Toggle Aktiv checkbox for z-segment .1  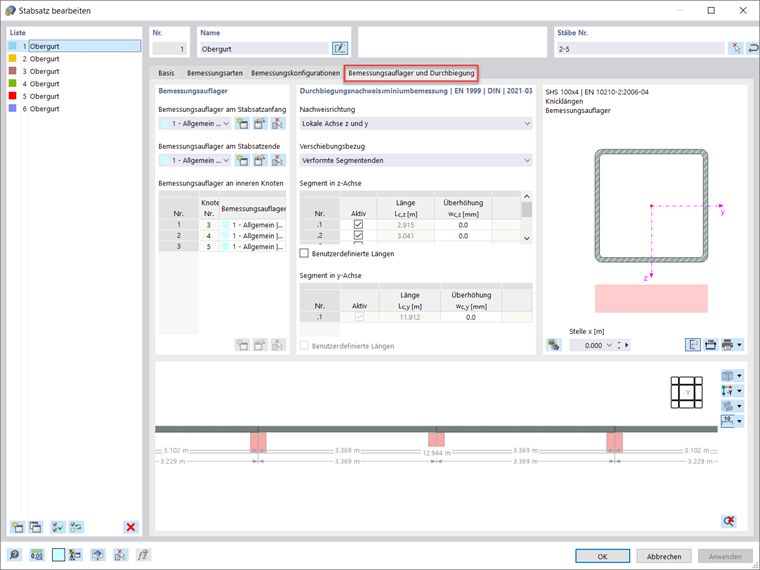[x=358, y=224]
